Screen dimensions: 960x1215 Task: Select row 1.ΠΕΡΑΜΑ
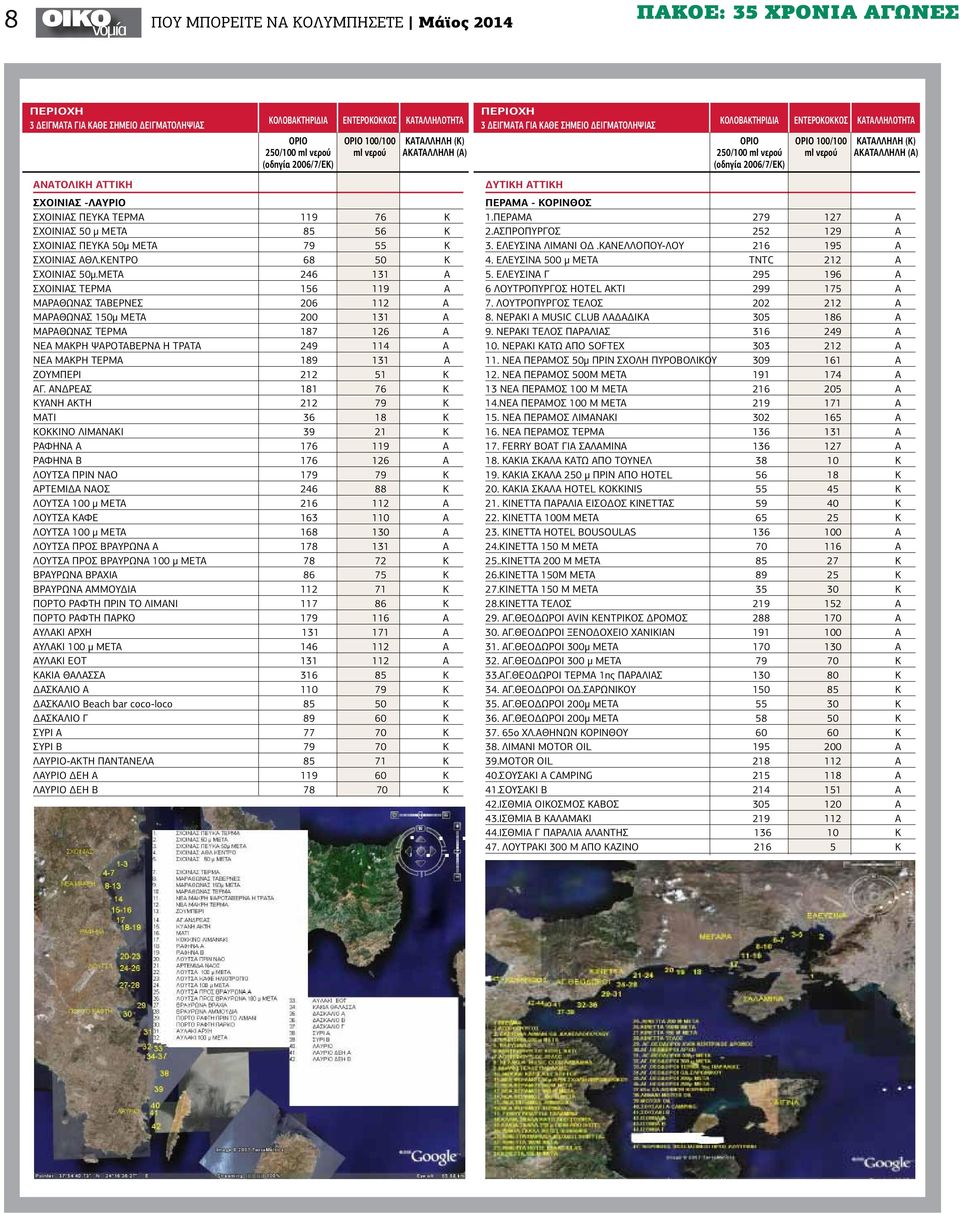click(x=698, y=217)
